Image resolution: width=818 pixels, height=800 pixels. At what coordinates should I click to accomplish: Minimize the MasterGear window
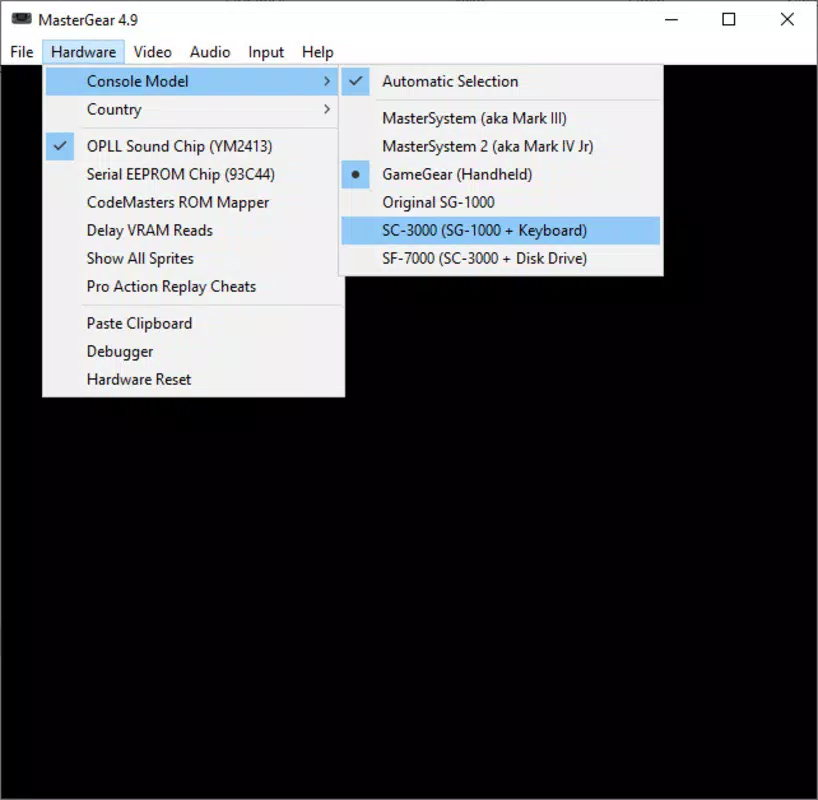671,20
